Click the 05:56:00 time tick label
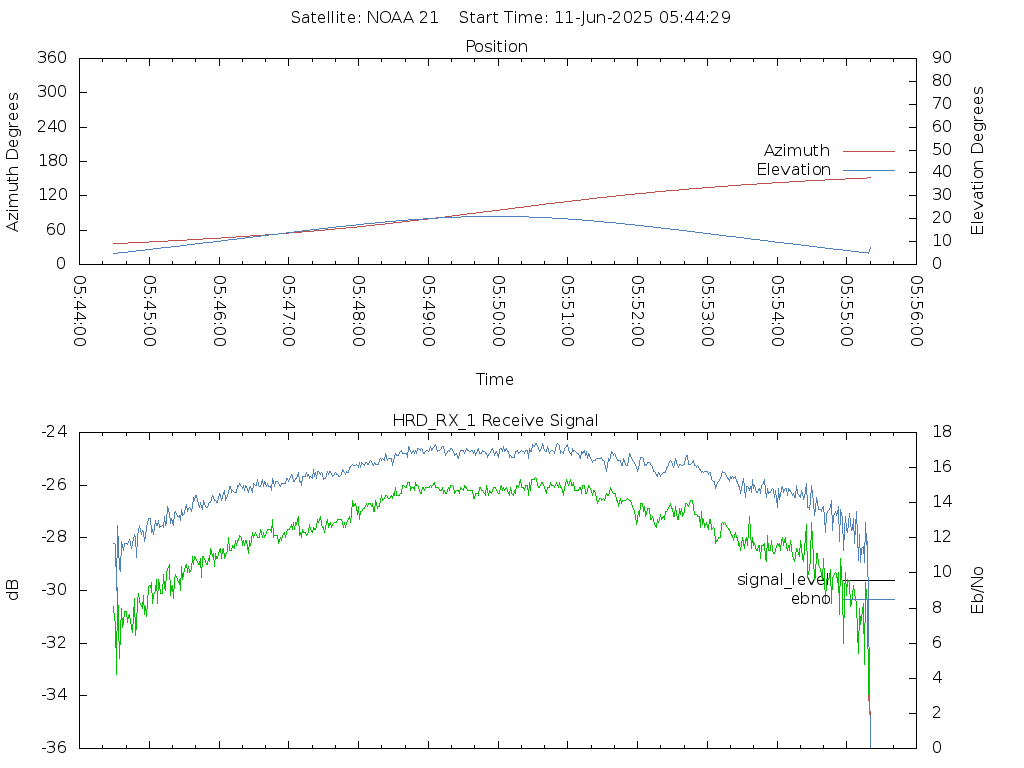Screen dimensions: 1024x768 (x=916, y=311)
